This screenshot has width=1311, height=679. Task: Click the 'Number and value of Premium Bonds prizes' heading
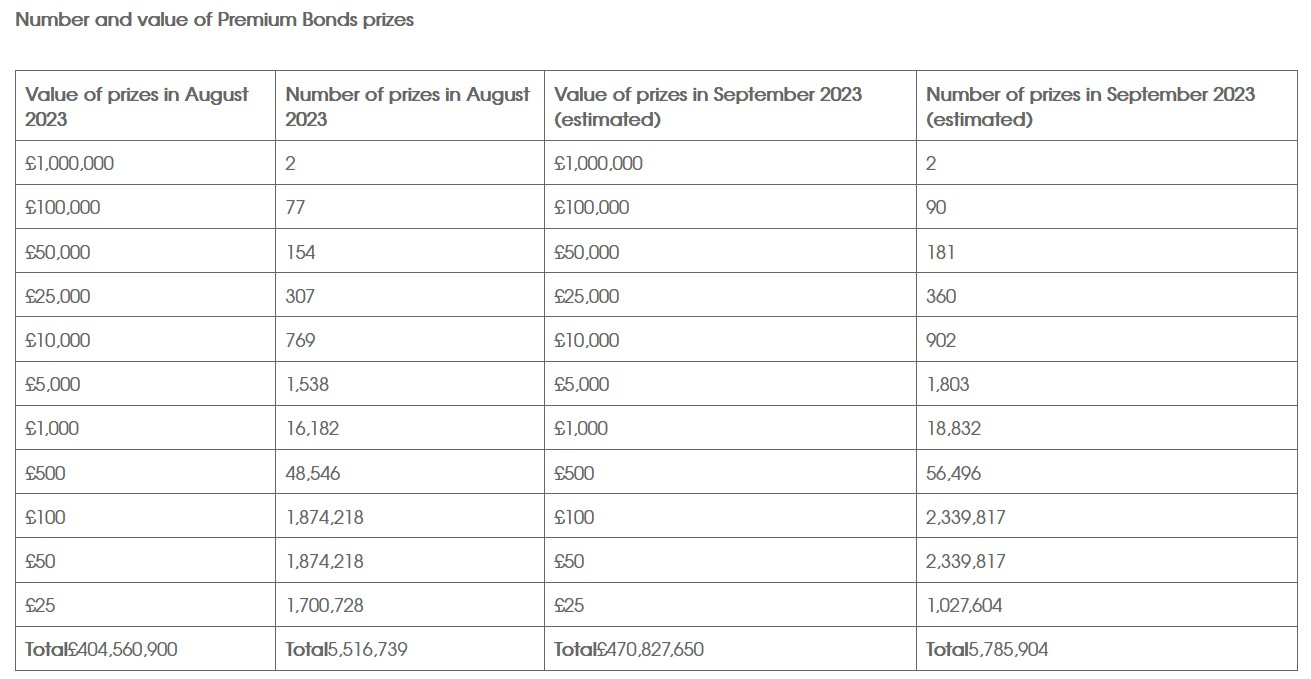point(215,20)
